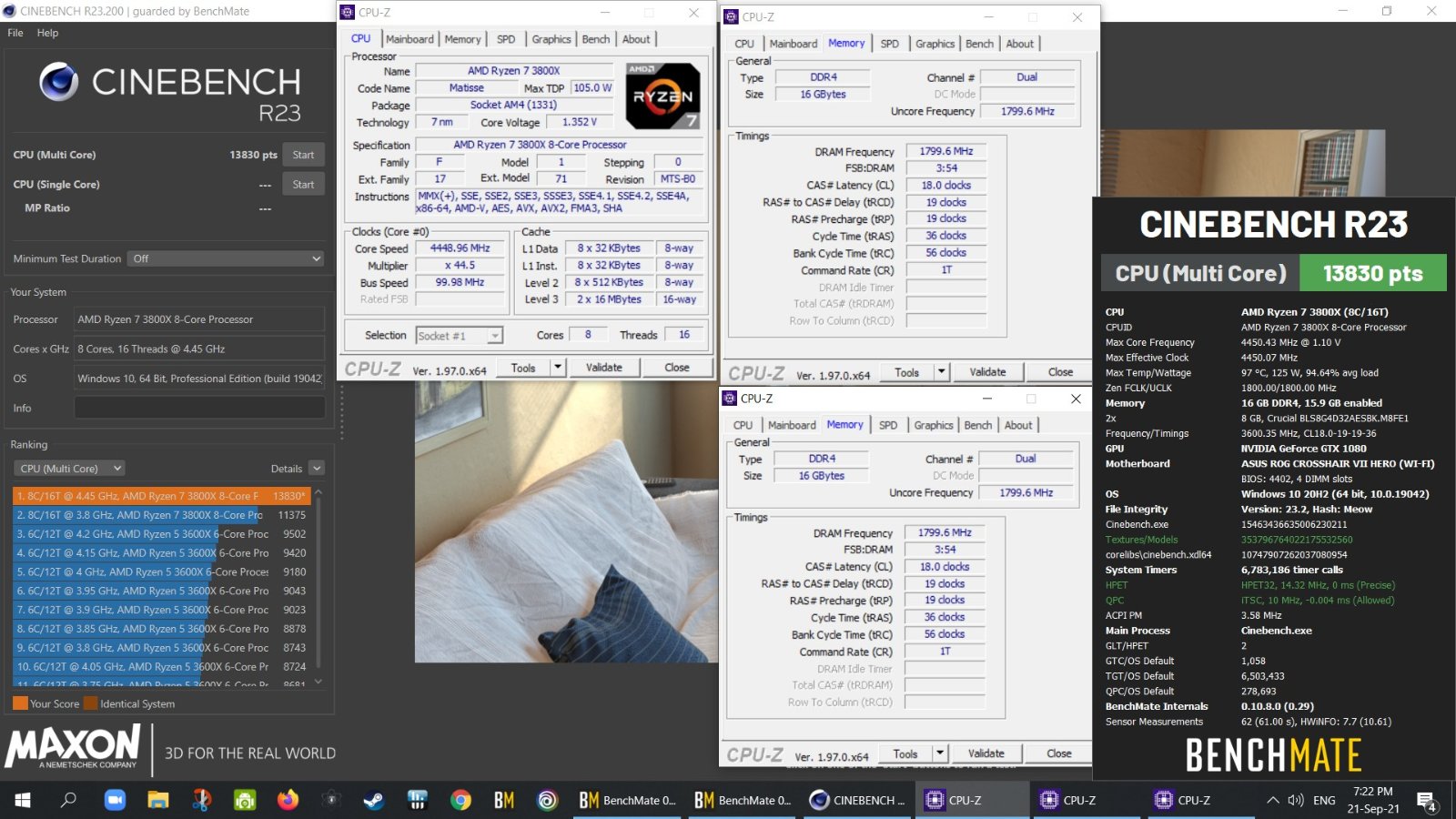Select ranking row 4 scoring 9420

click(x=161, y=553)
